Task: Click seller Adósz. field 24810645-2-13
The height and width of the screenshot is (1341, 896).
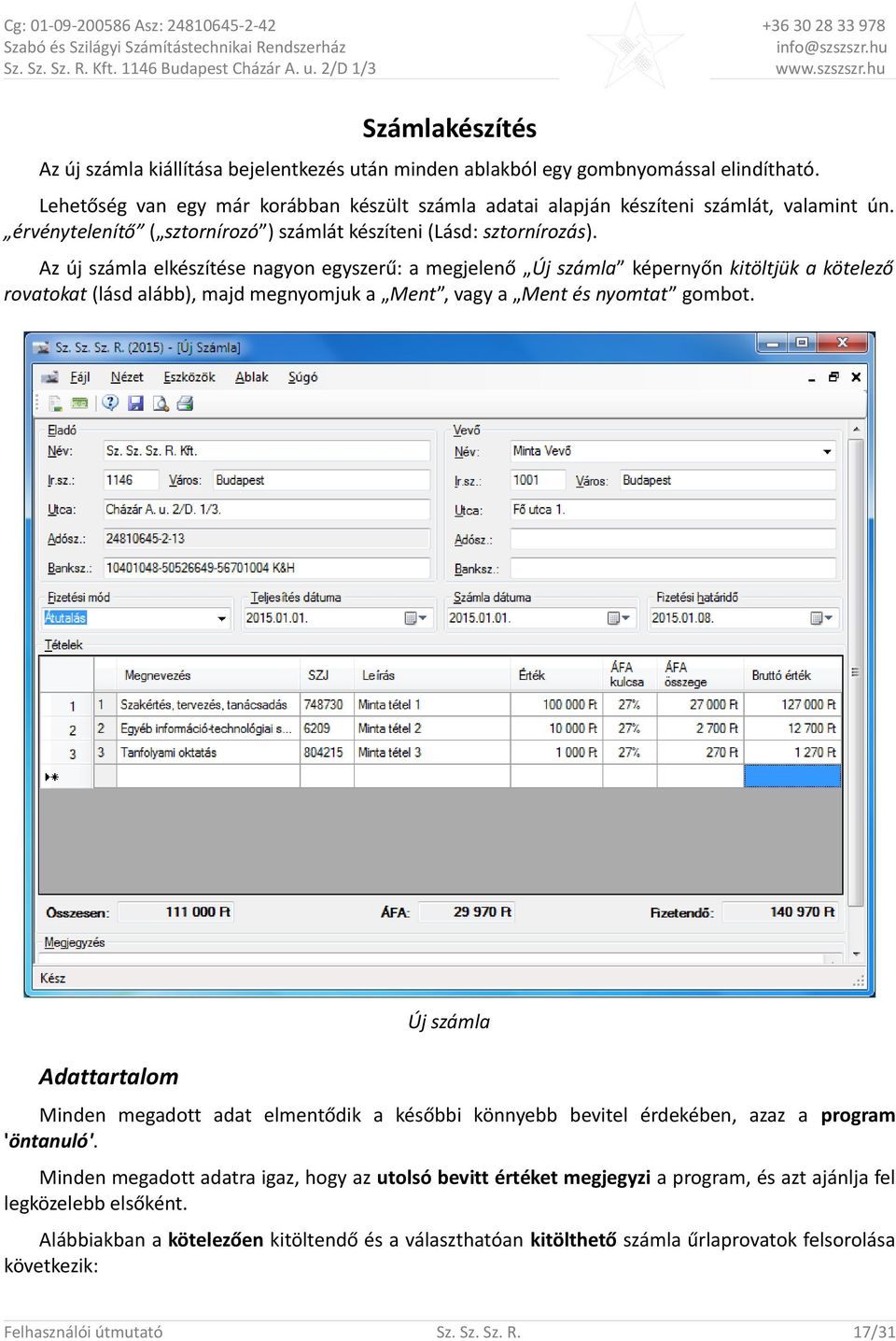Action: tap(266, 539)
